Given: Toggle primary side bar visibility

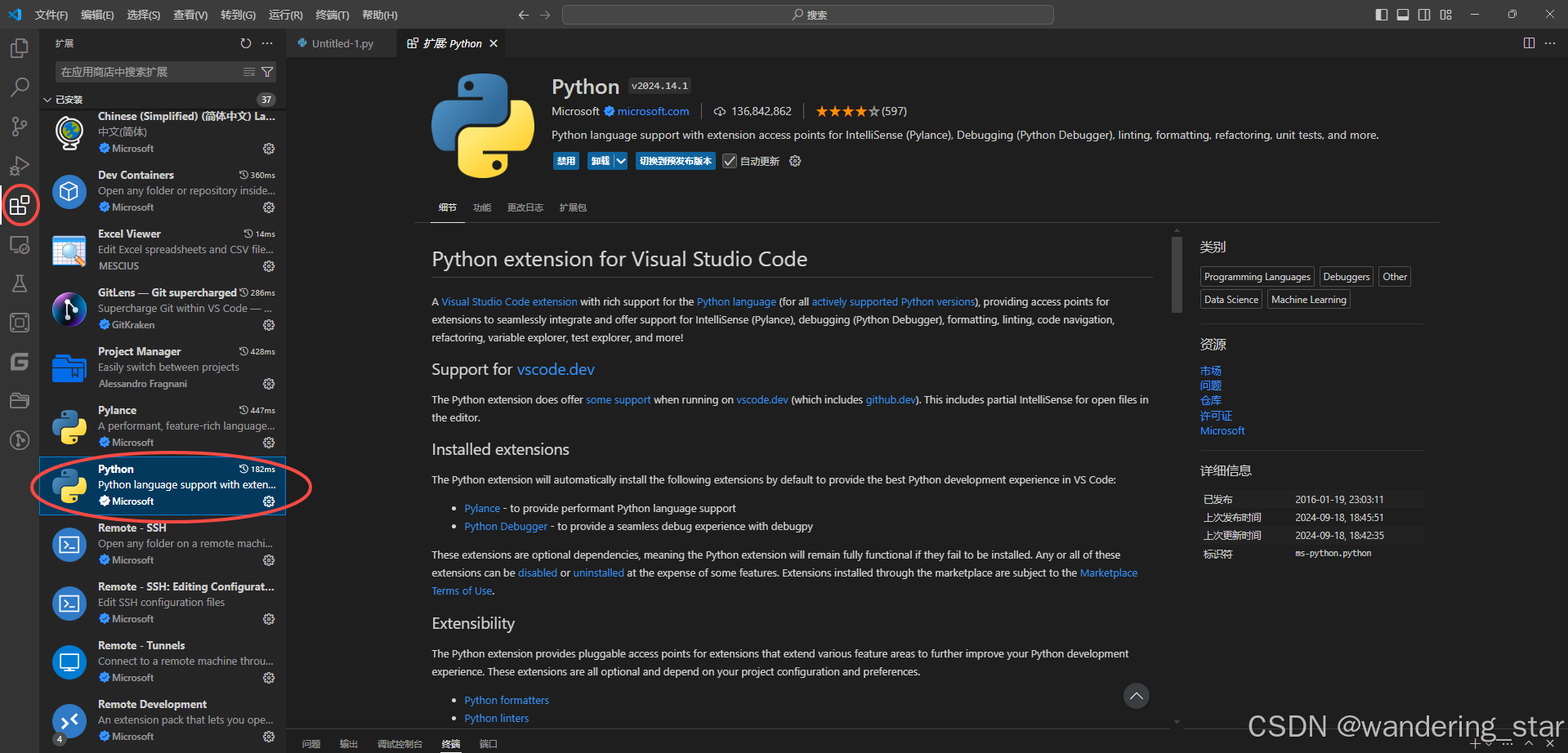Looking at the screenshot, I should 1382,15.
